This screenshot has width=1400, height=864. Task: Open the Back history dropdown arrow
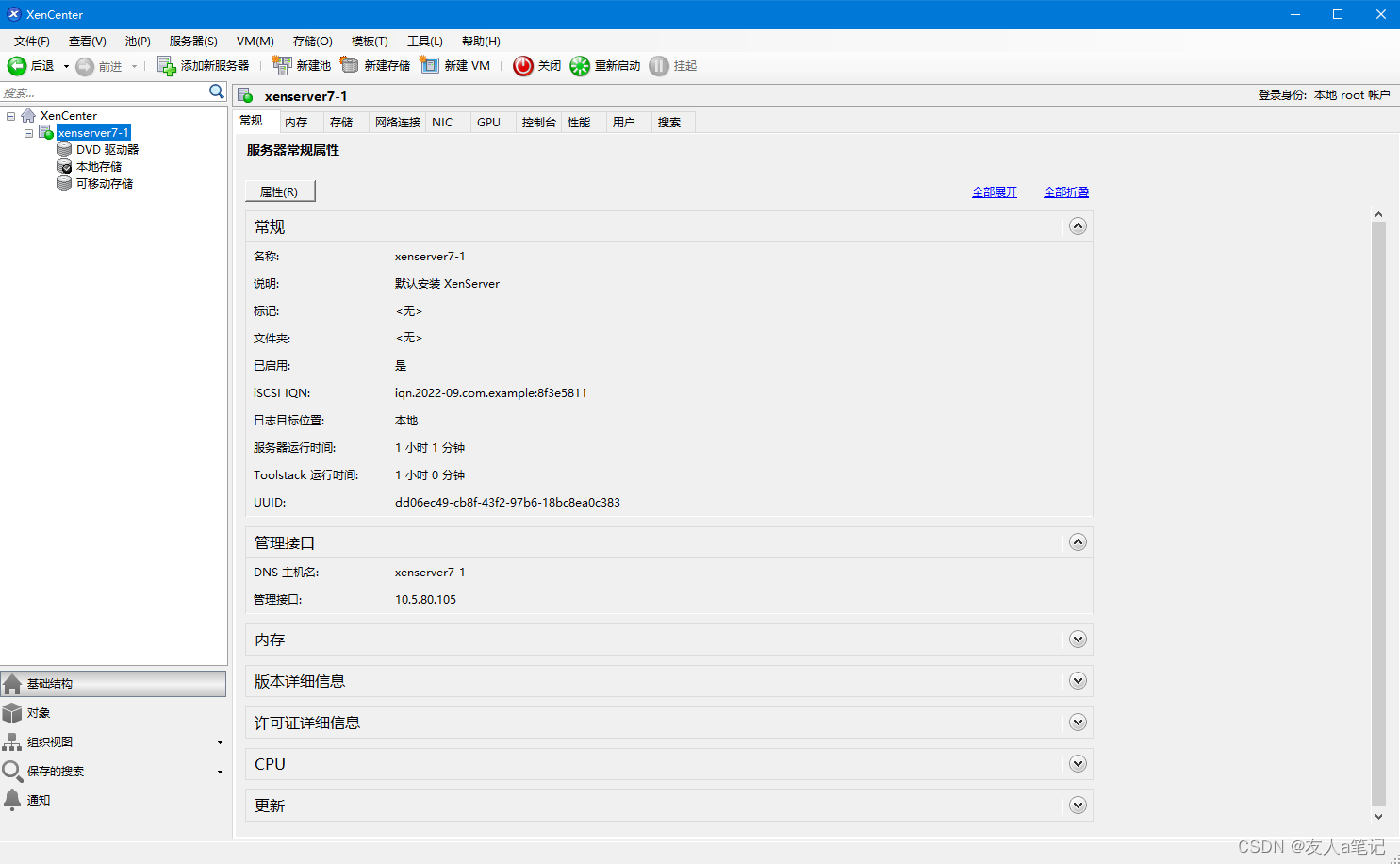(x=66, y=67)
